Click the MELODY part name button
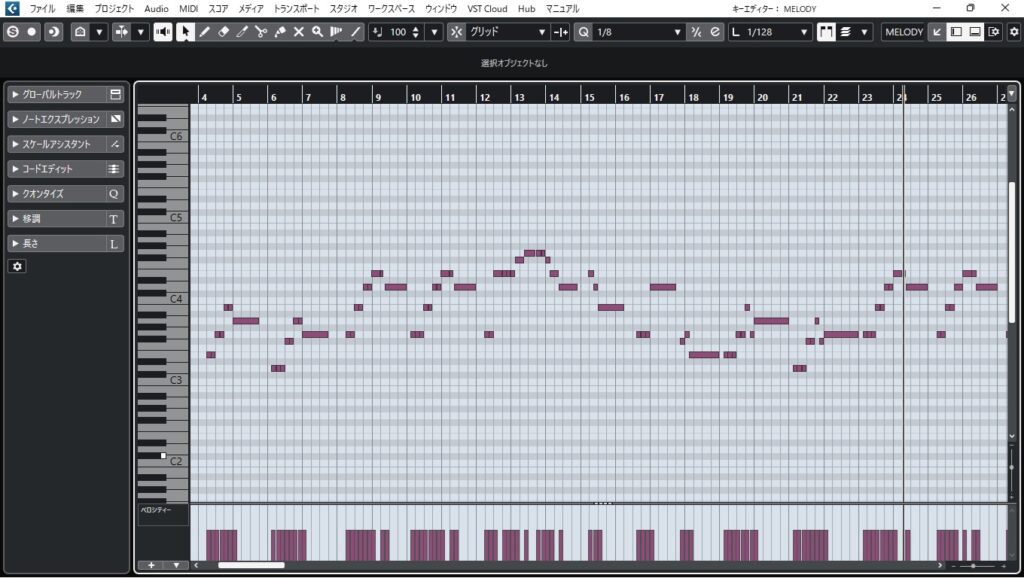 pyautogui.click(x=904, y=32)
